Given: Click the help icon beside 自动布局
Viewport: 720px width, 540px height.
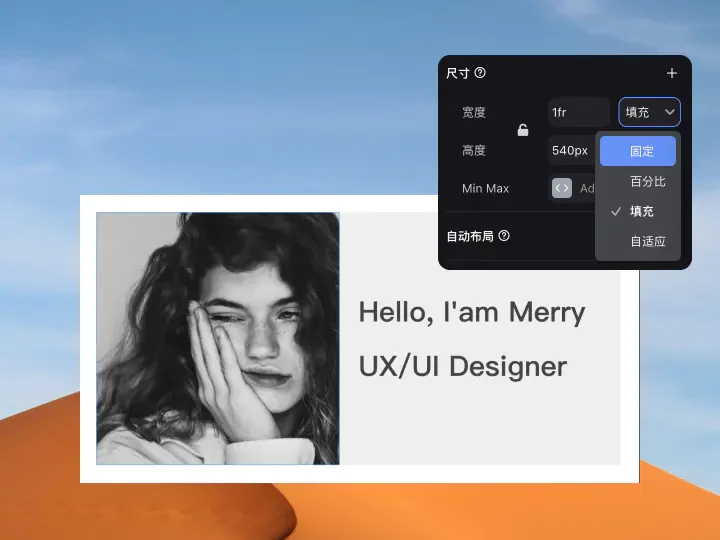Looking at the screenshot, I should pyautogui.click(x=504, y=236).
